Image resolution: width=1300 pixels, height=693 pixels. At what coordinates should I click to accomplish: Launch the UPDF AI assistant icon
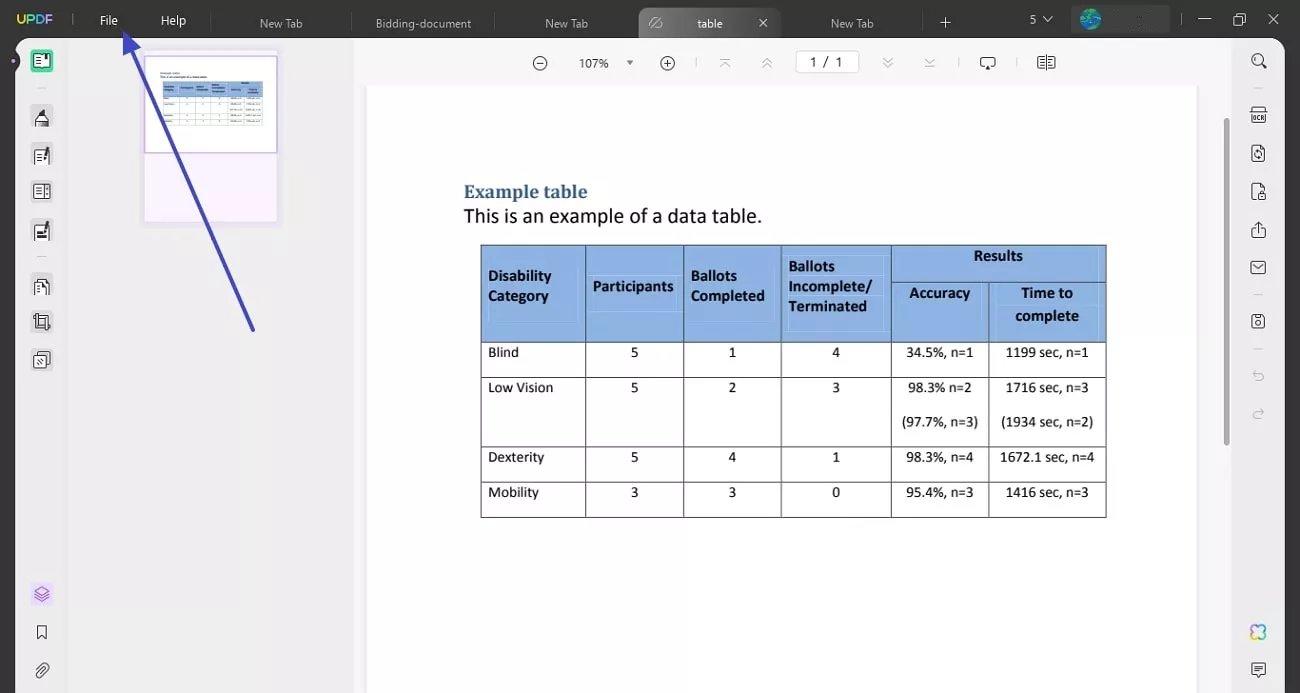point(1258,632)
